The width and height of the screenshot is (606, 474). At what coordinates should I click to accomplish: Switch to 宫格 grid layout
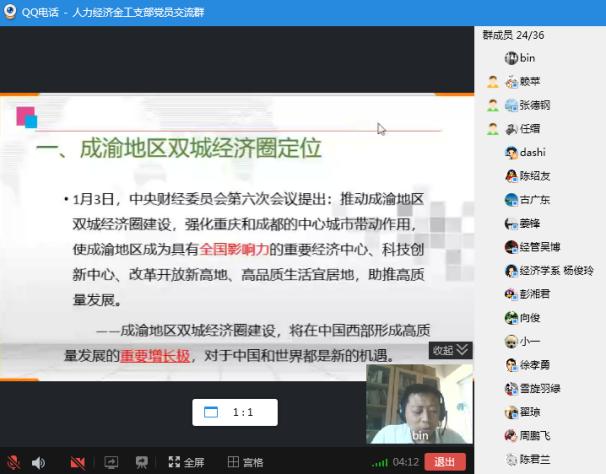245,462
